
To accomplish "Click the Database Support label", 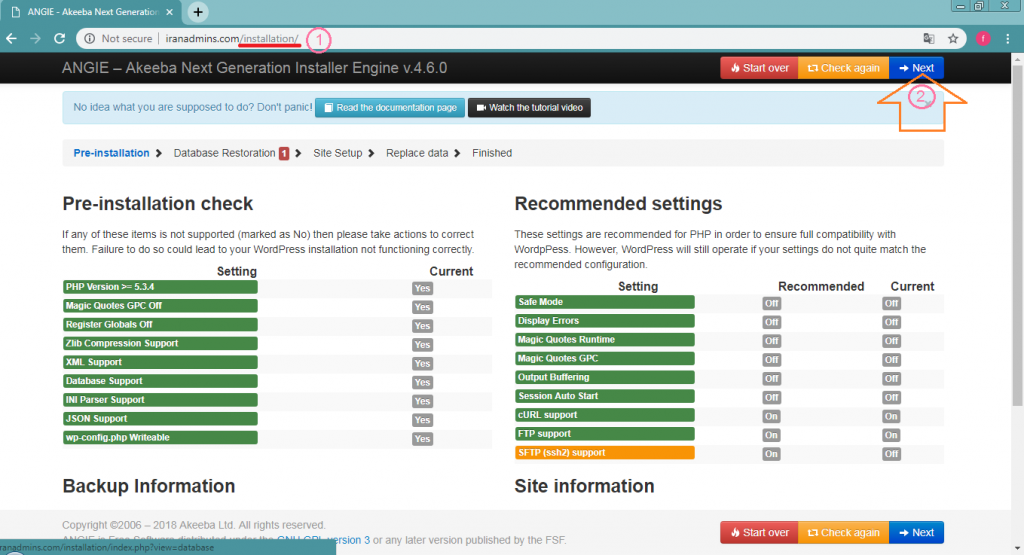I will tap(160, 381).
